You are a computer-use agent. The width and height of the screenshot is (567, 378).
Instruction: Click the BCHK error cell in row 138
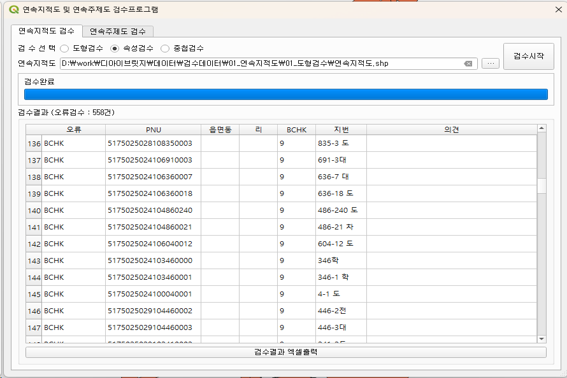coord(74,177)
